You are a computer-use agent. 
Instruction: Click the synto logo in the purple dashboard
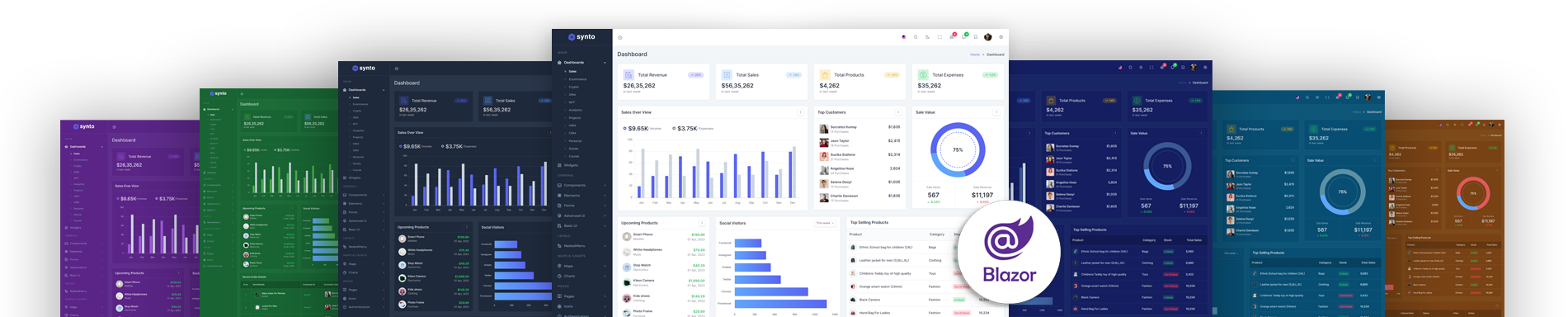[x=83, y=127]
